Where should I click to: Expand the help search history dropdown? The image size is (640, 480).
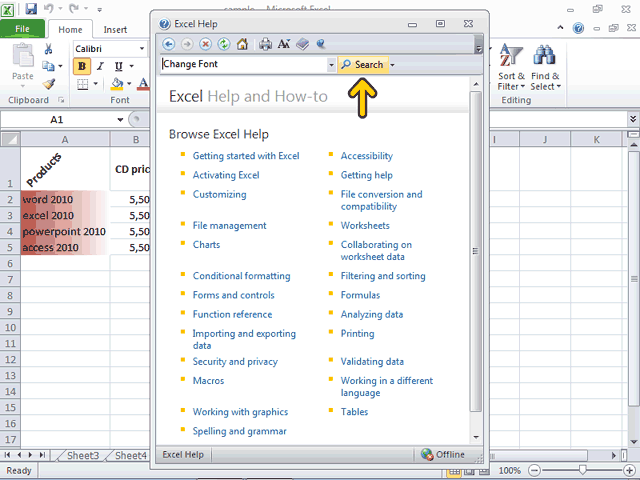point(331,65)
